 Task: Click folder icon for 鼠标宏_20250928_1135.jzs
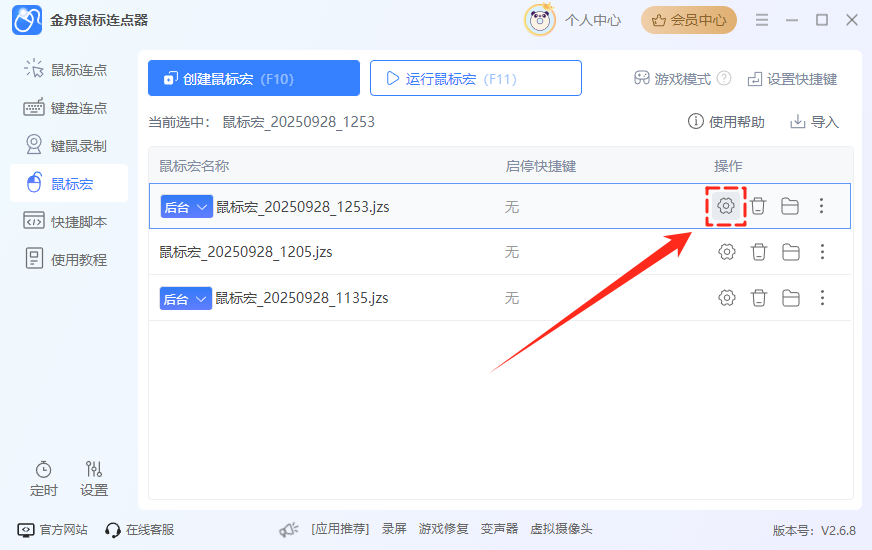[x=791, y=298]
